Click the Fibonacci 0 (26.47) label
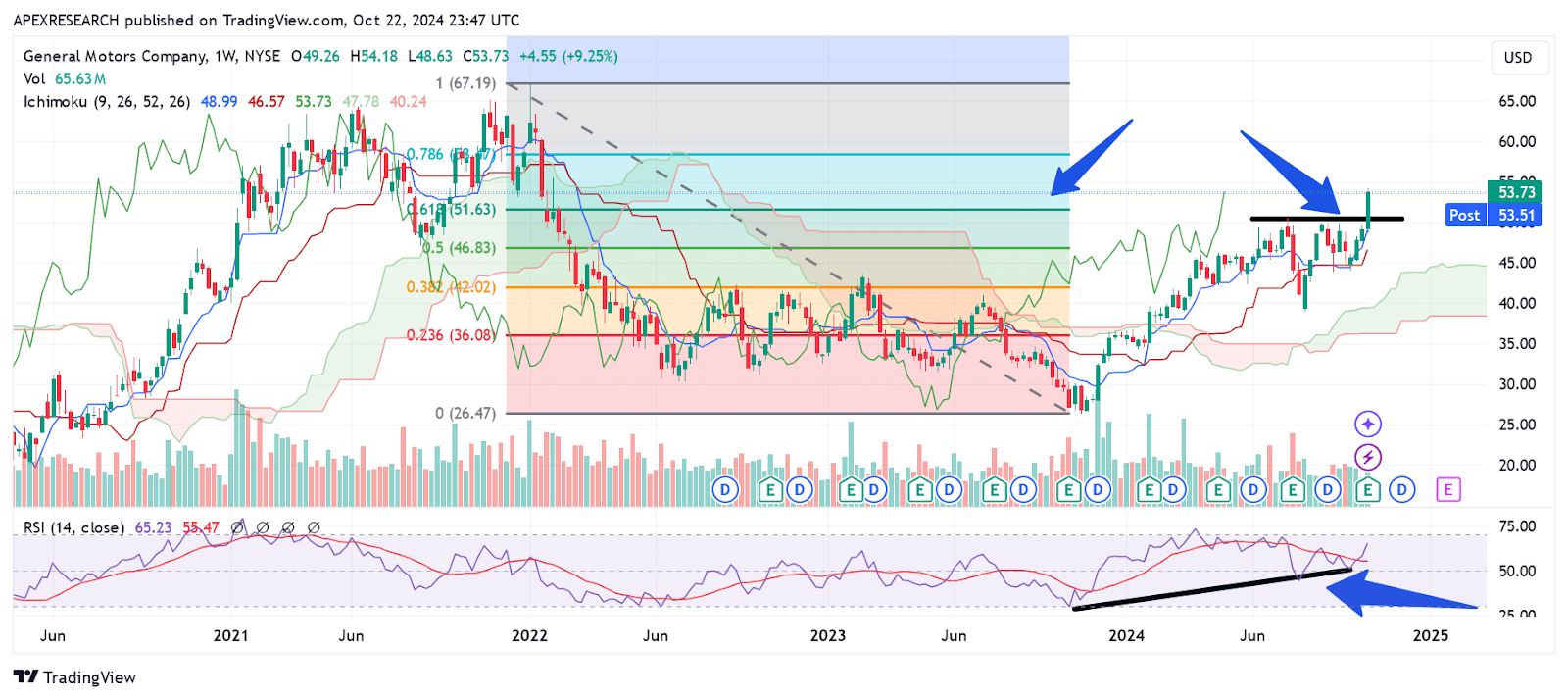This screenshot has height=700, width=1568. tap(465, 413)
